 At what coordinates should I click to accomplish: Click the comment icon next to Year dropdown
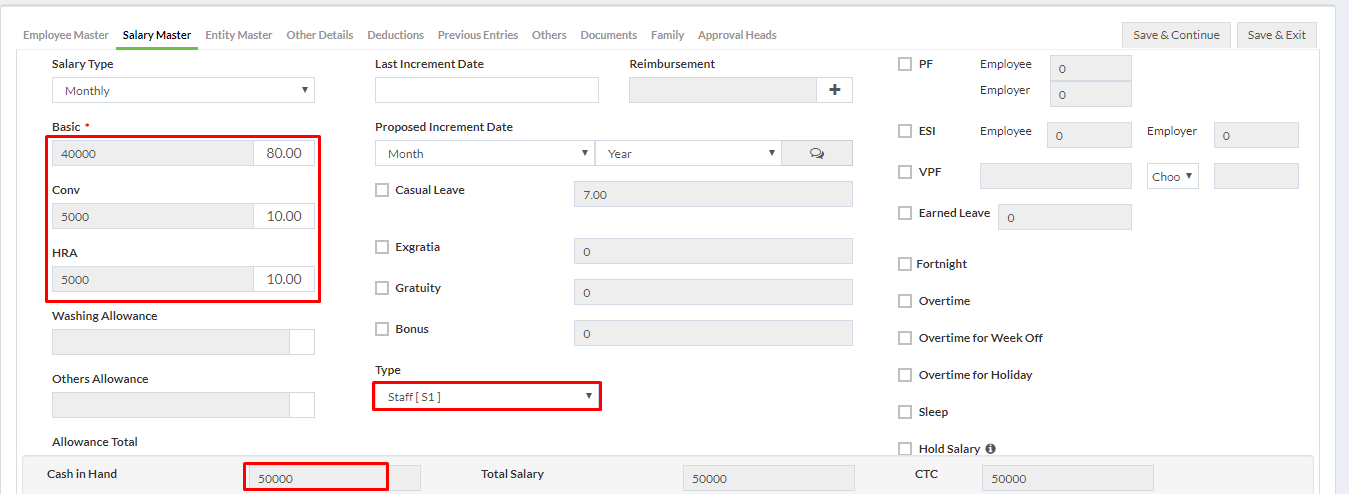click(817, 153)
